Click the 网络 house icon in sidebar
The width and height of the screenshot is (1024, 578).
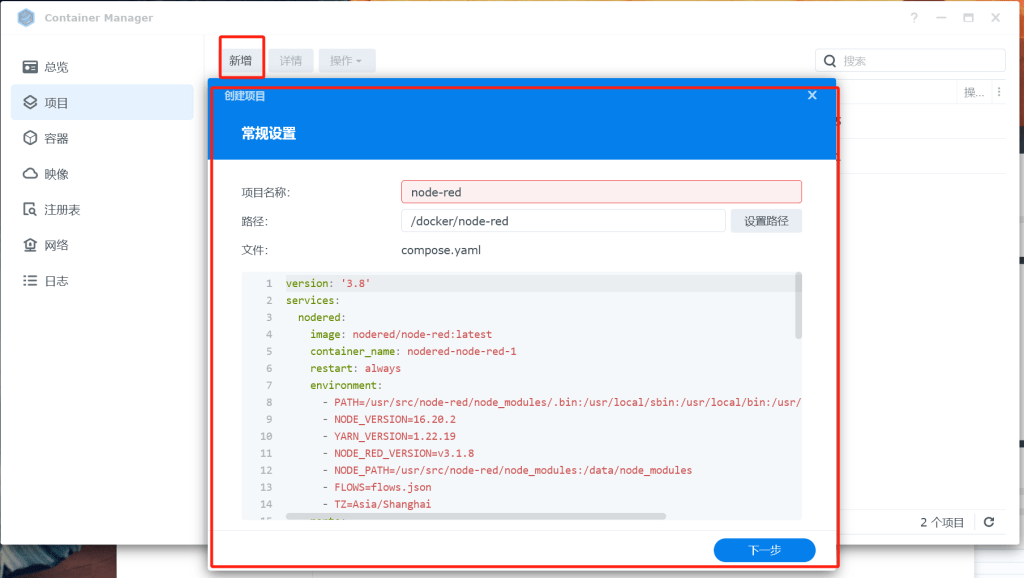(30, 245)
